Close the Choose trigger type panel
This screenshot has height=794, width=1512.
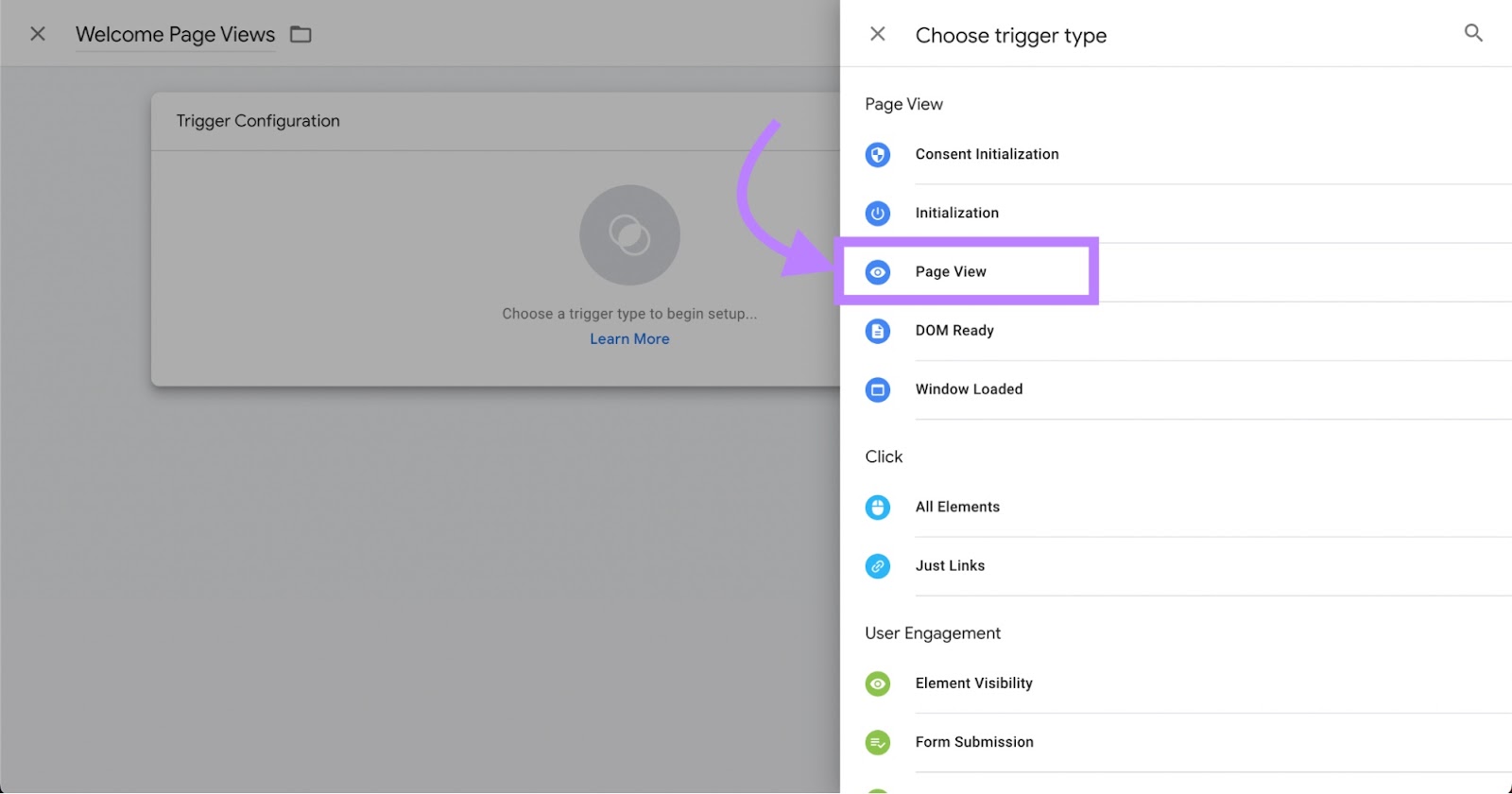tap(877, 34)
